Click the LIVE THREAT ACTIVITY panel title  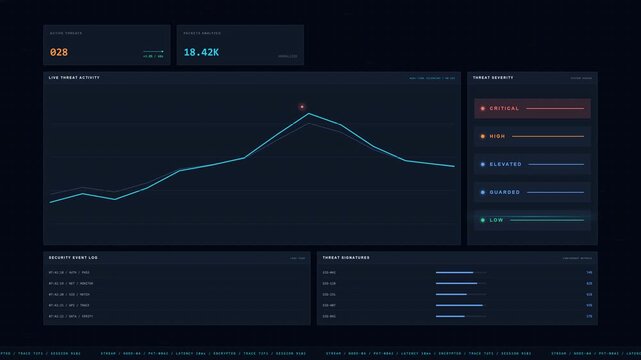point(74,78)
